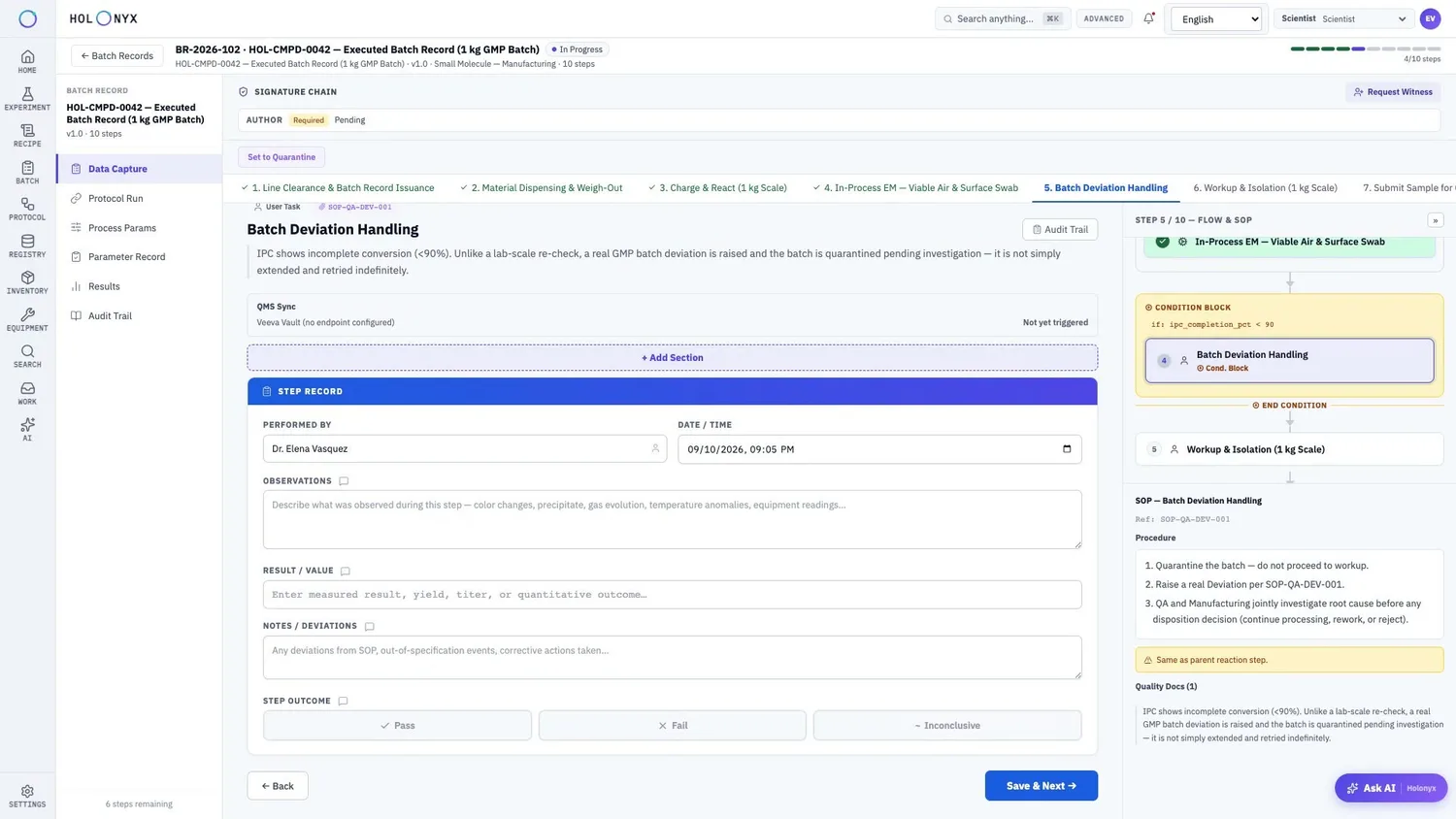Viewport: 1456px width, 819px height.
Task: Select In-Process EM flow node
Action: (1289, 243)
